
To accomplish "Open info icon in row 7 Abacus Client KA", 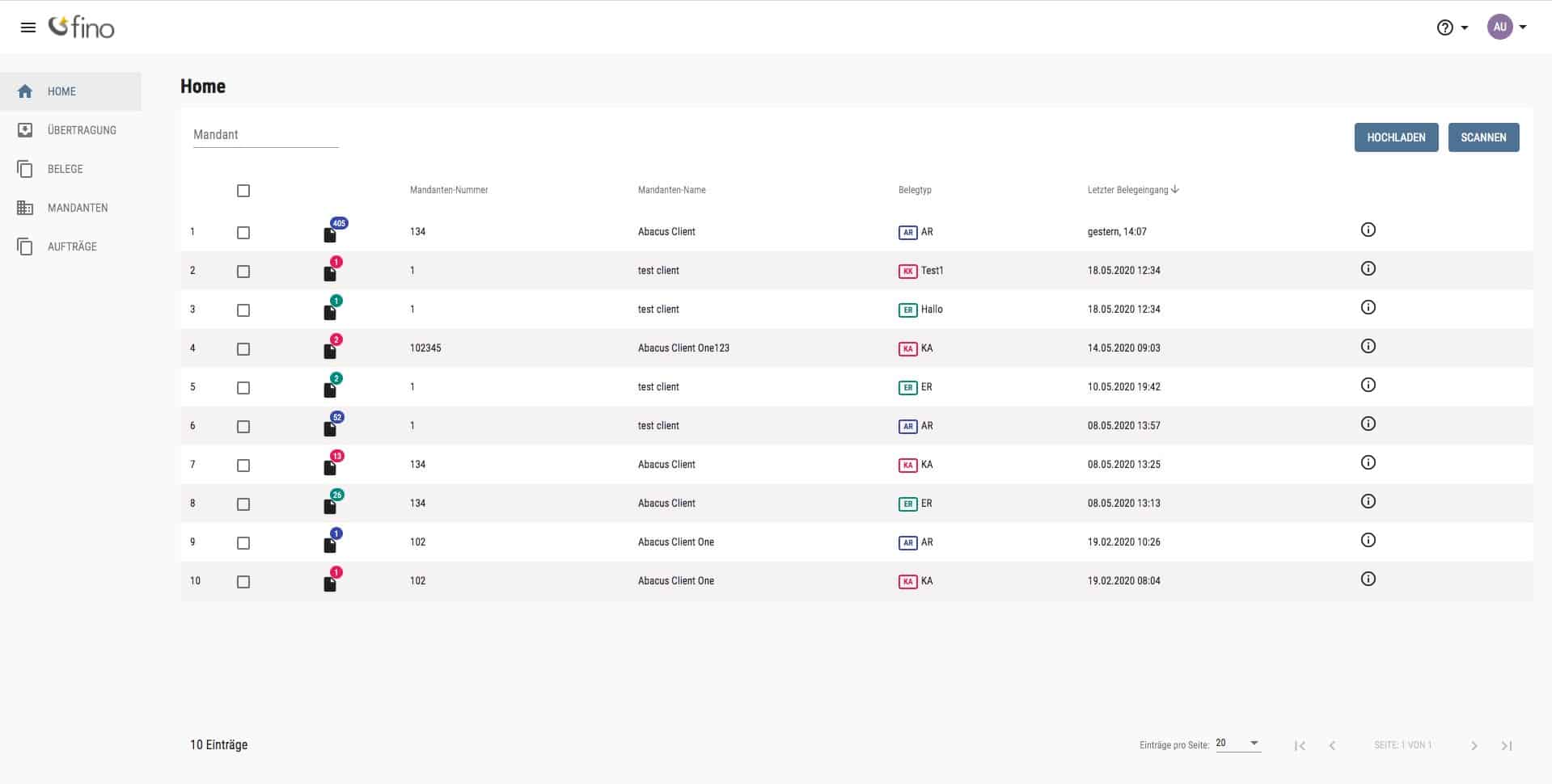I will [x=1368, y=462].
